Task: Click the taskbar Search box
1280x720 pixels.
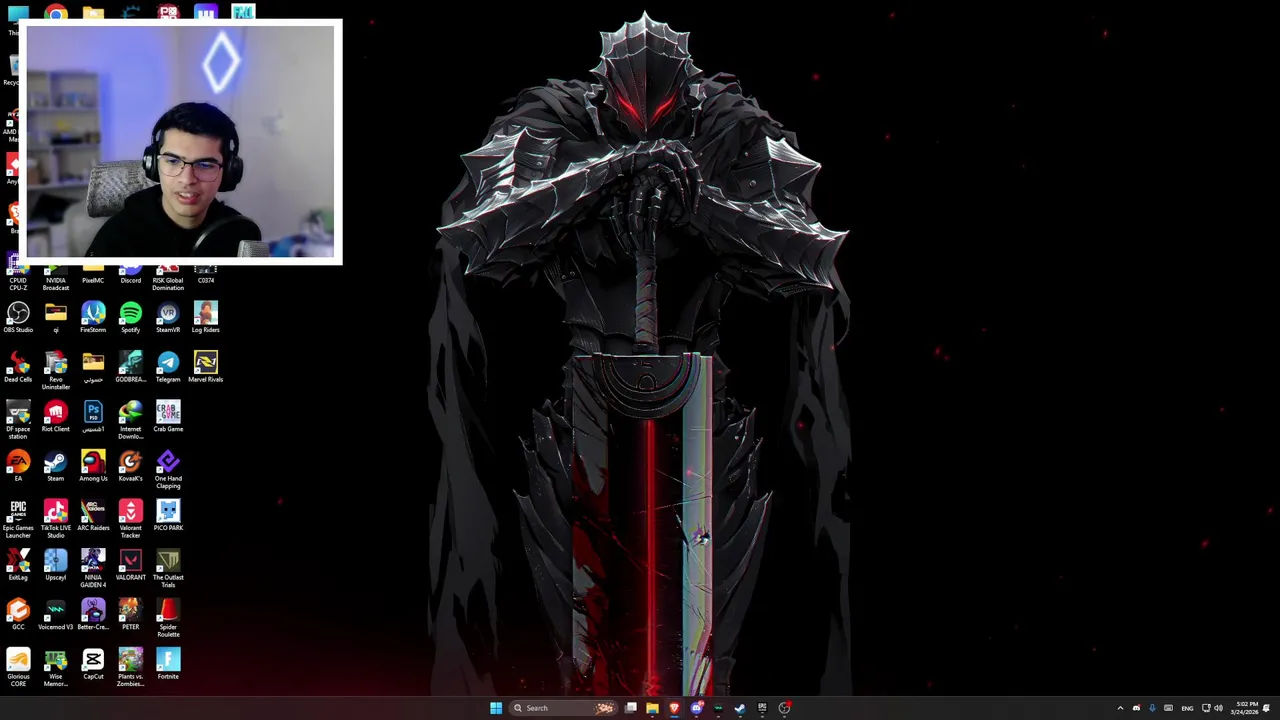Action: tap(563, 708)
